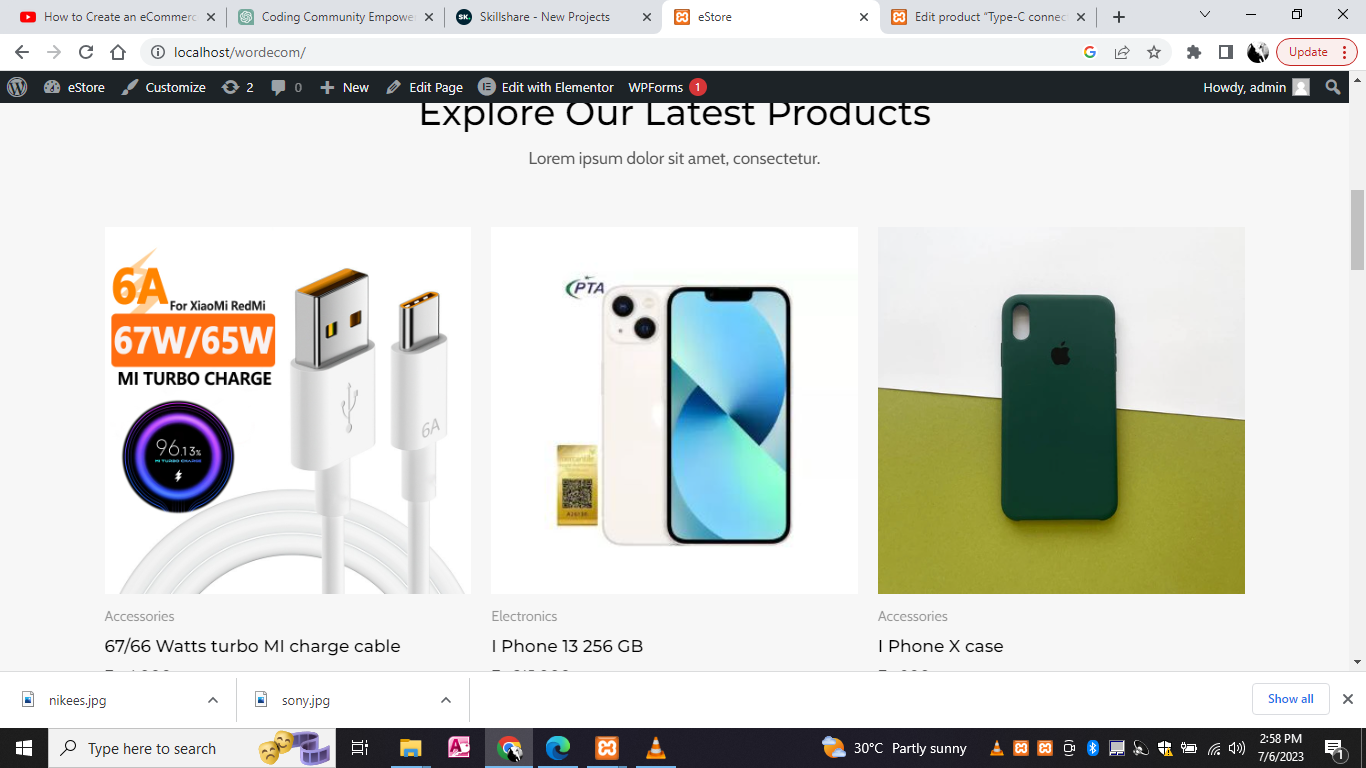Screen dimensions: 1366x768
Task: Share this page from address bar
Action: click(x=1122, y=52)
